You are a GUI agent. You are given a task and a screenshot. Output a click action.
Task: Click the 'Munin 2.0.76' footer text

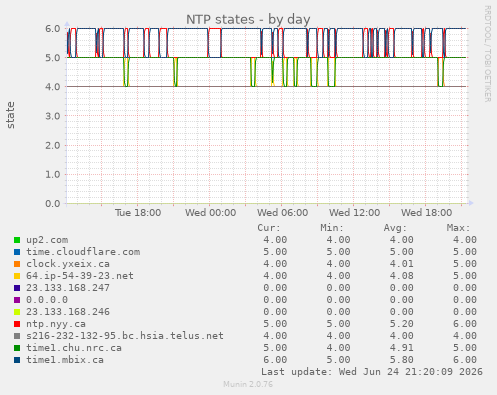pyautogui.click(x=248, y=384)
